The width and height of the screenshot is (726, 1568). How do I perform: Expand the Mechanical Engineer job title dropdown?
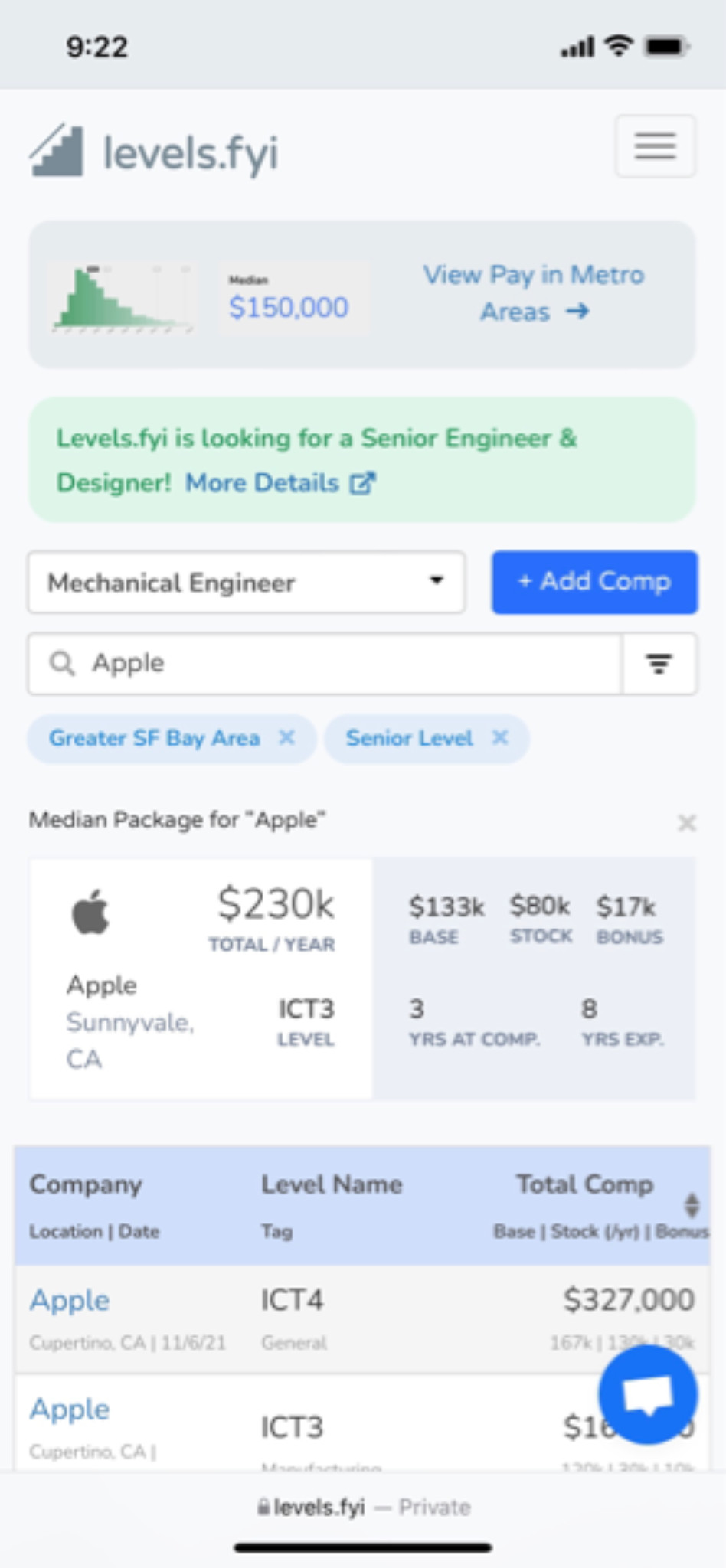tap(247, 583)
